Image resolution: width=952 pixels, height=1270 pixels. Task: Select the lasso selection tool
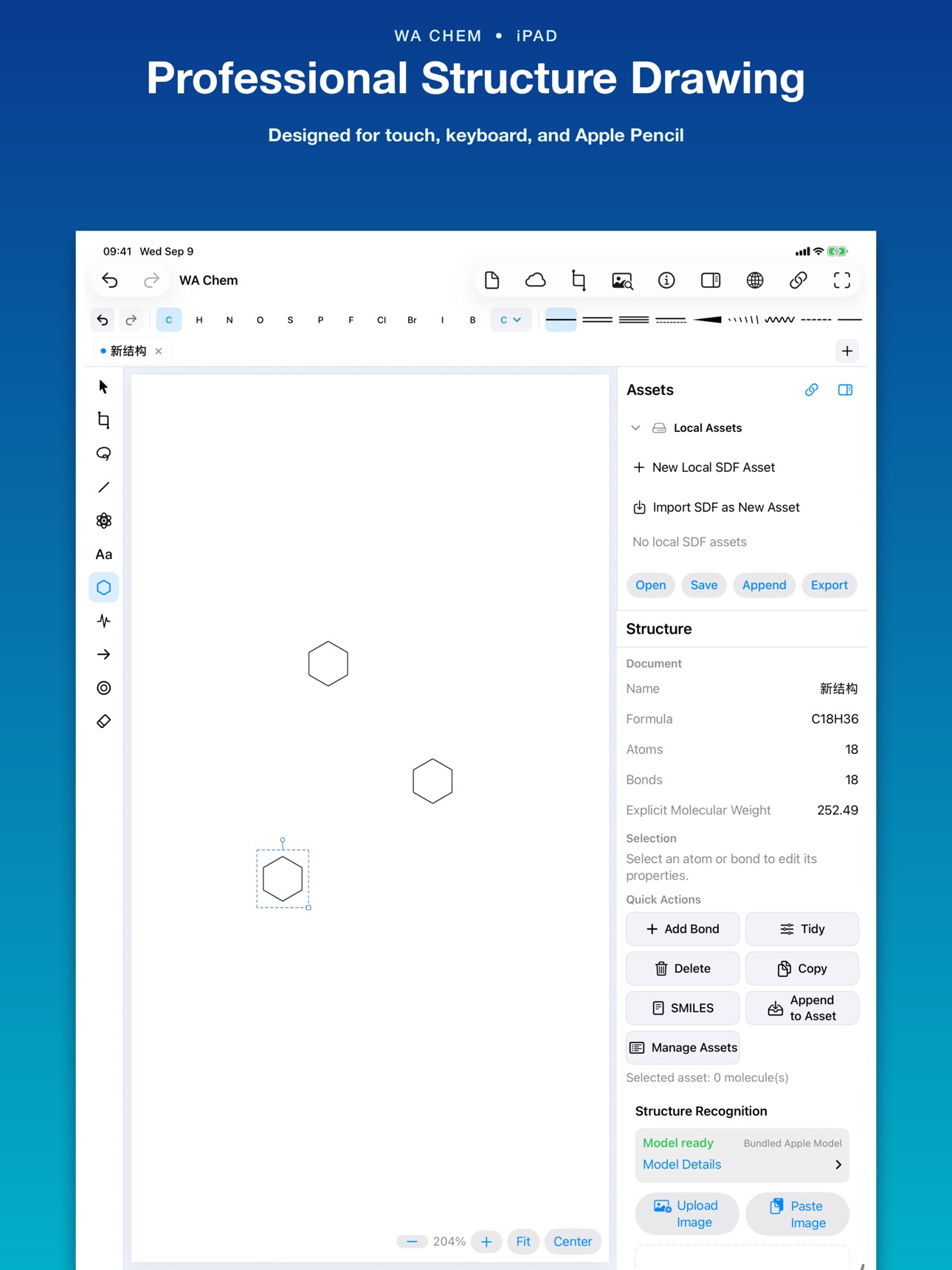(104, 453)
